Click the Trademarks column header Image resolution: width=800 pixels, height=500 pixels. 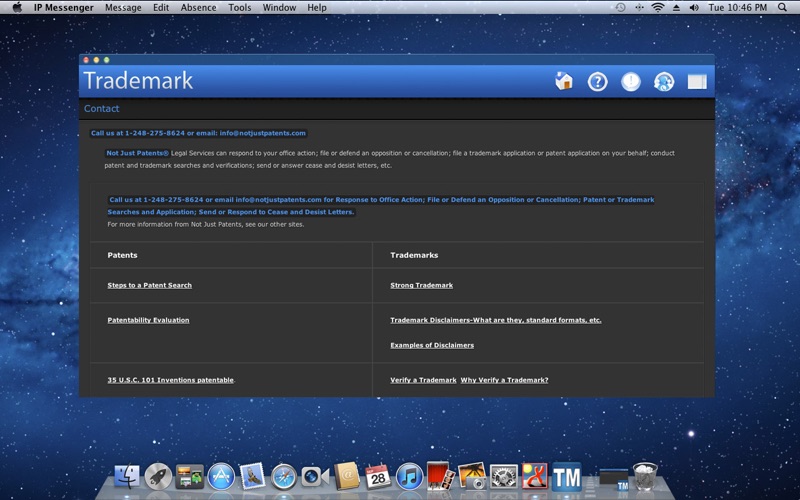point(414,255)
